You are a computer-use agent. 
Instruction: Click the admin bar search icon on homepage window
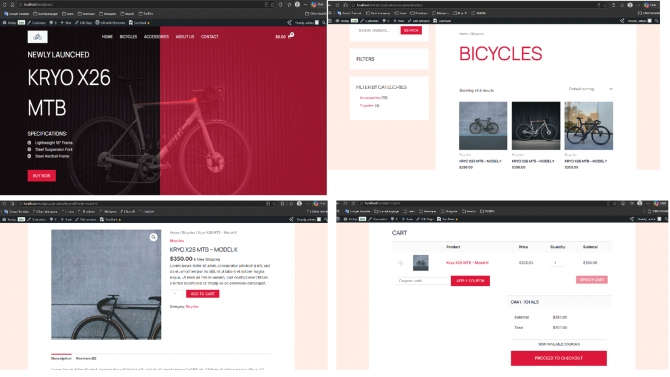pos(323,23)
